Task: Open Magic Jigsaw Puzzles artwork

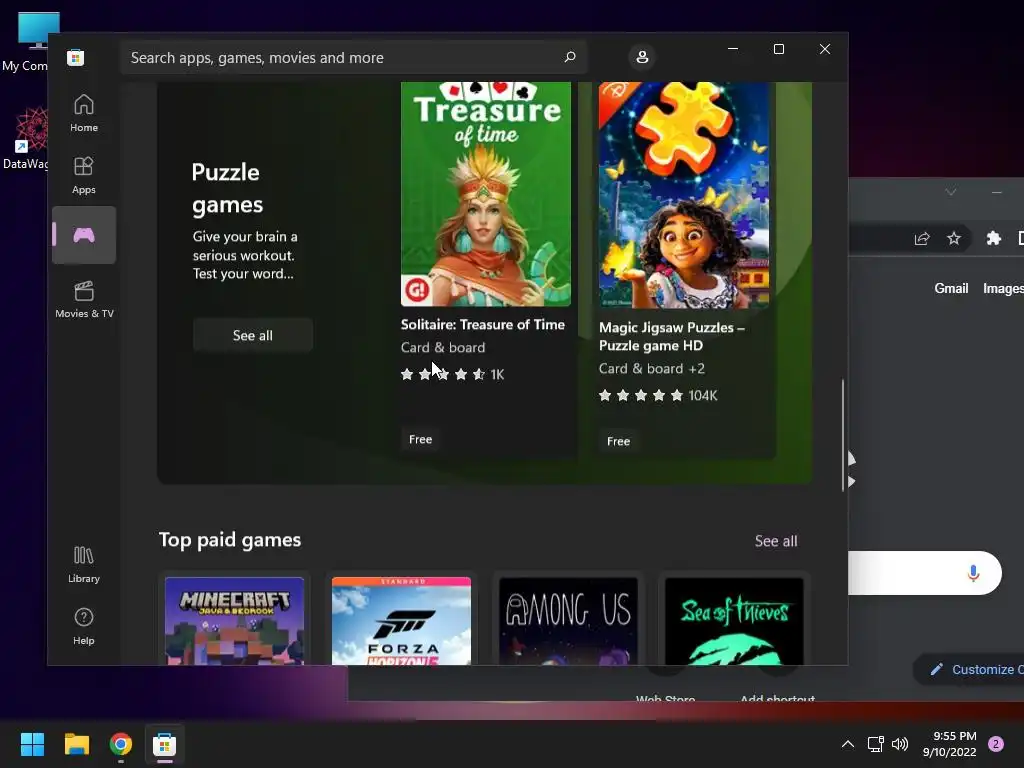Action: click(x=684, y=195)
